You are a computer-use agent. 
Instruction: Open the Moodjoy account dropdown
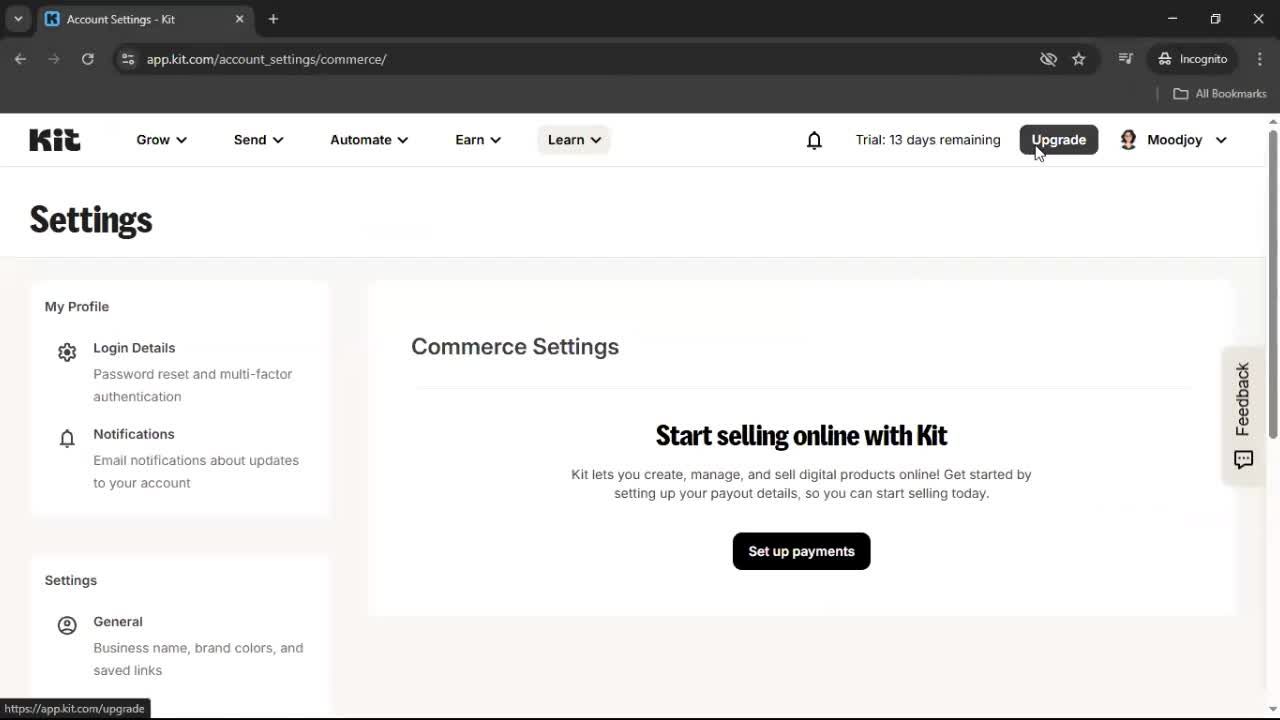tap(1172, 140)
